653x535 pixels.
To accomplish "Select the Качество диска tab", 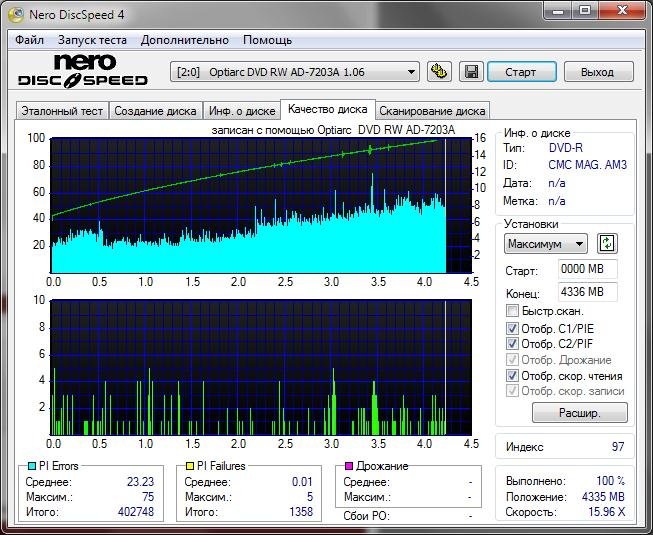I will pos(328,109).
